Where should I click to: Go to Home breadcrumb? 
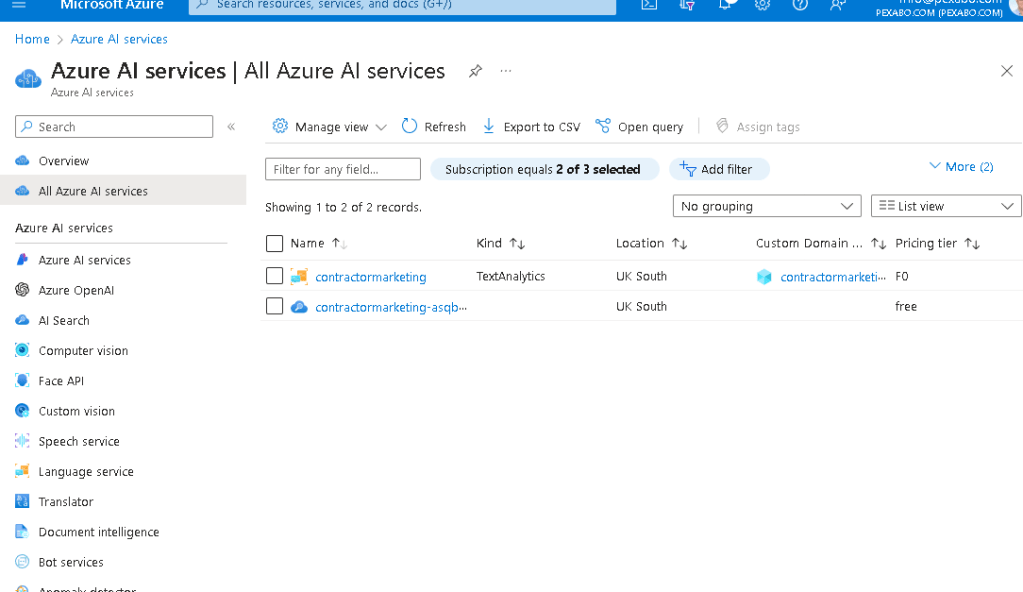(x=32, y=39)
